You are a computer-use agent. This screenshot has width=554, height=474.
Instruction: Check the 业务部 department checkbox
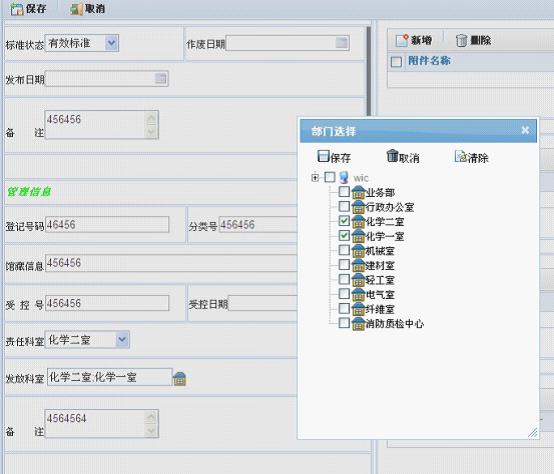tap(344, 192)
